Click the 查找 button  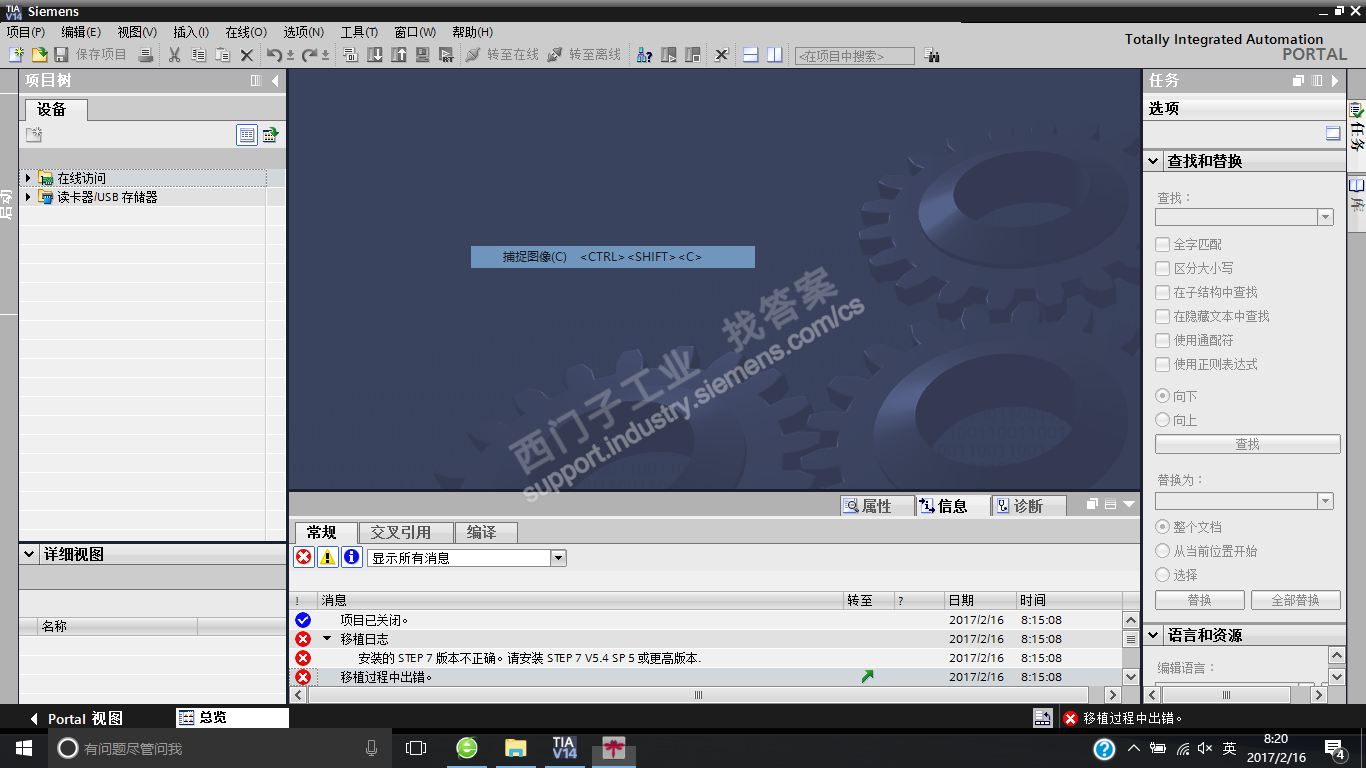coord(1247,444)
